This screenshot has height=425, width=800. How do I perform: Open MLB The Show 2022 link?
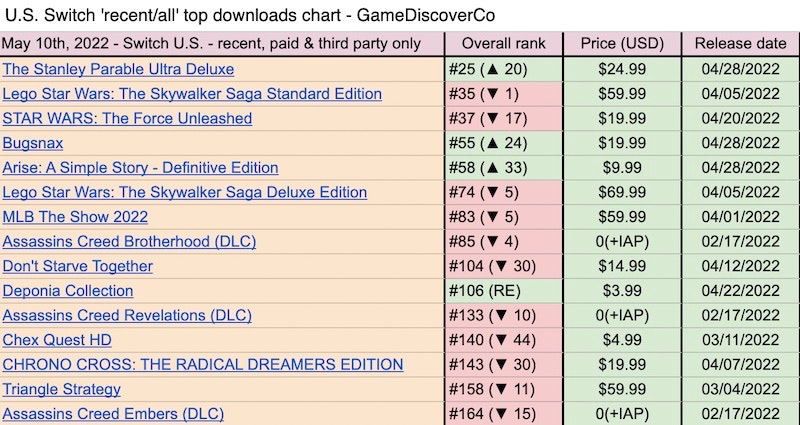click(x=75, y=217)
